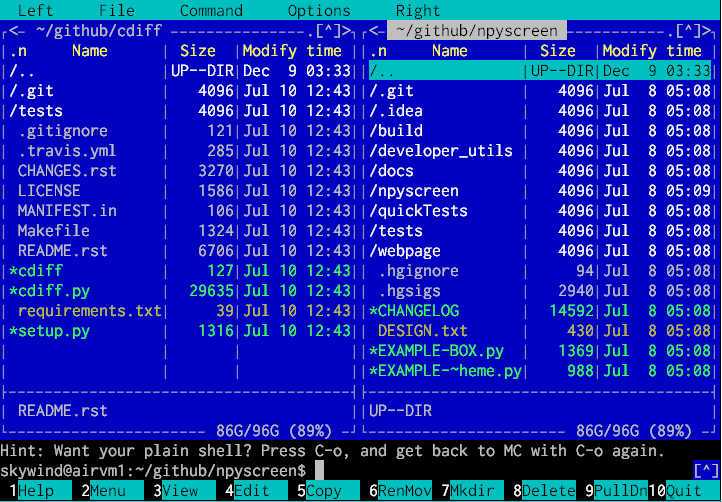Select /tests directory in npyscreen panel

540,231
